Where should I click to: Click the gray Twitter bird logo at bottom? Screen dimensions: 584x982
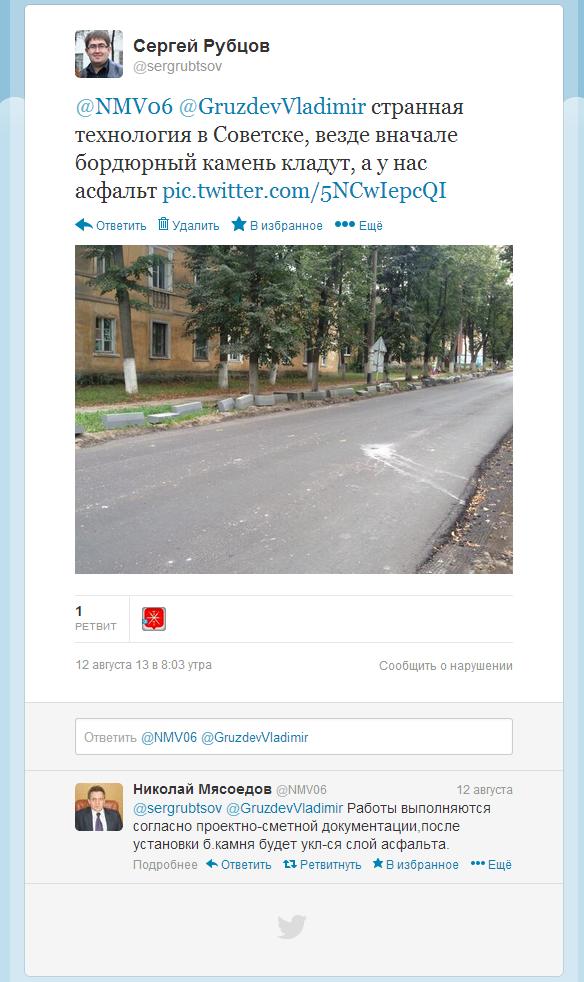291,927
